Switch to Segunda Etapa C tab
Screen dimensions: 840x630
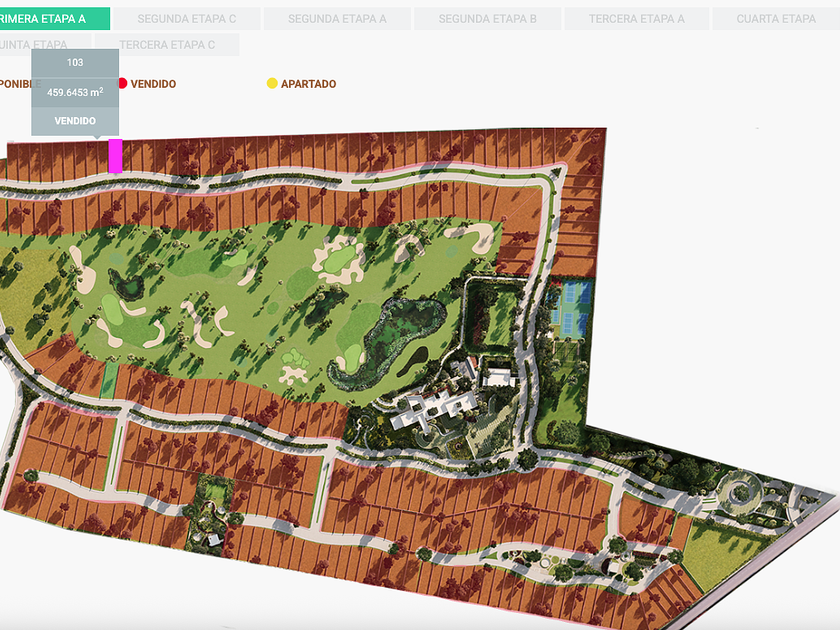tap(186, 19)
